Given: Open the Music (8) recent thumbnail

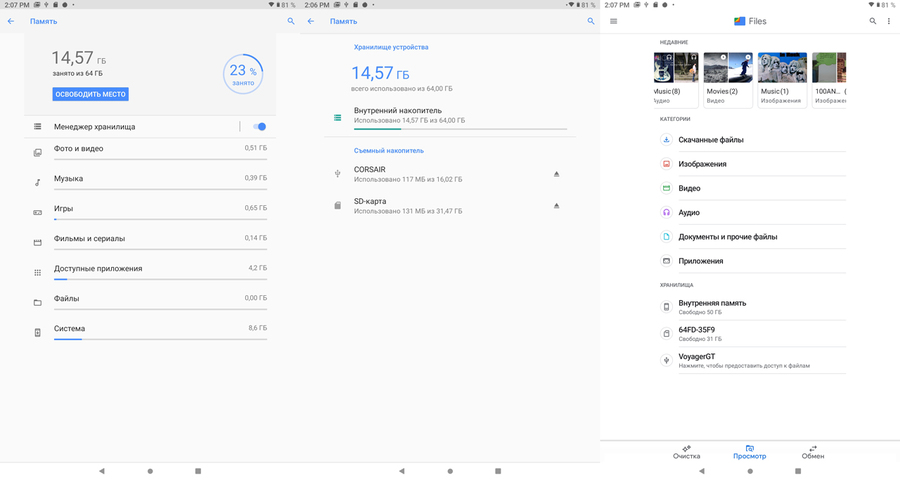Looking at the screenshot, I should [676, 79].
